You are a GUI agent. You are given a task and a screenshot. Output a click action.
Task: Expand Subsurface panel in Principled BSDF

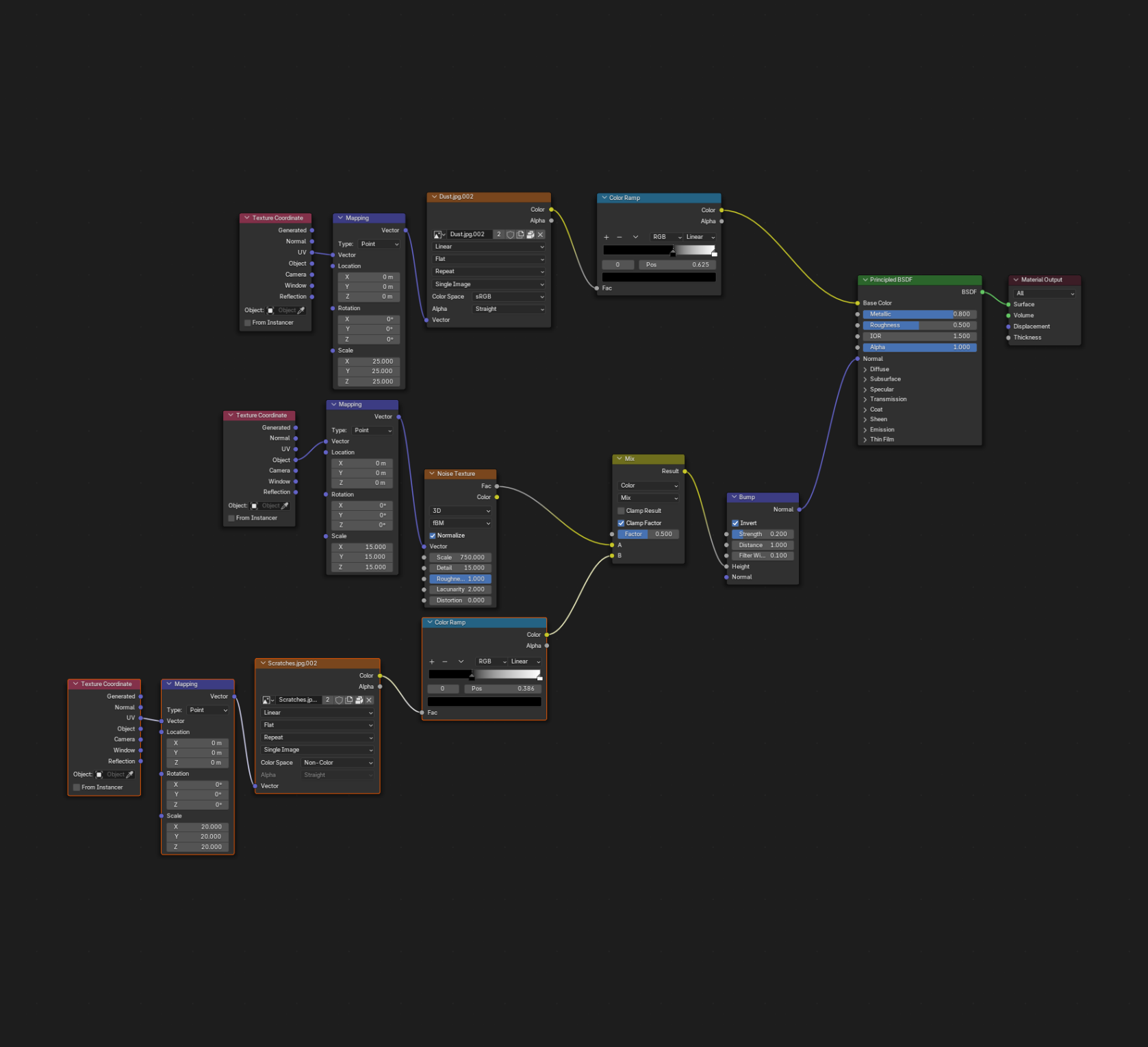pos(865,379)
